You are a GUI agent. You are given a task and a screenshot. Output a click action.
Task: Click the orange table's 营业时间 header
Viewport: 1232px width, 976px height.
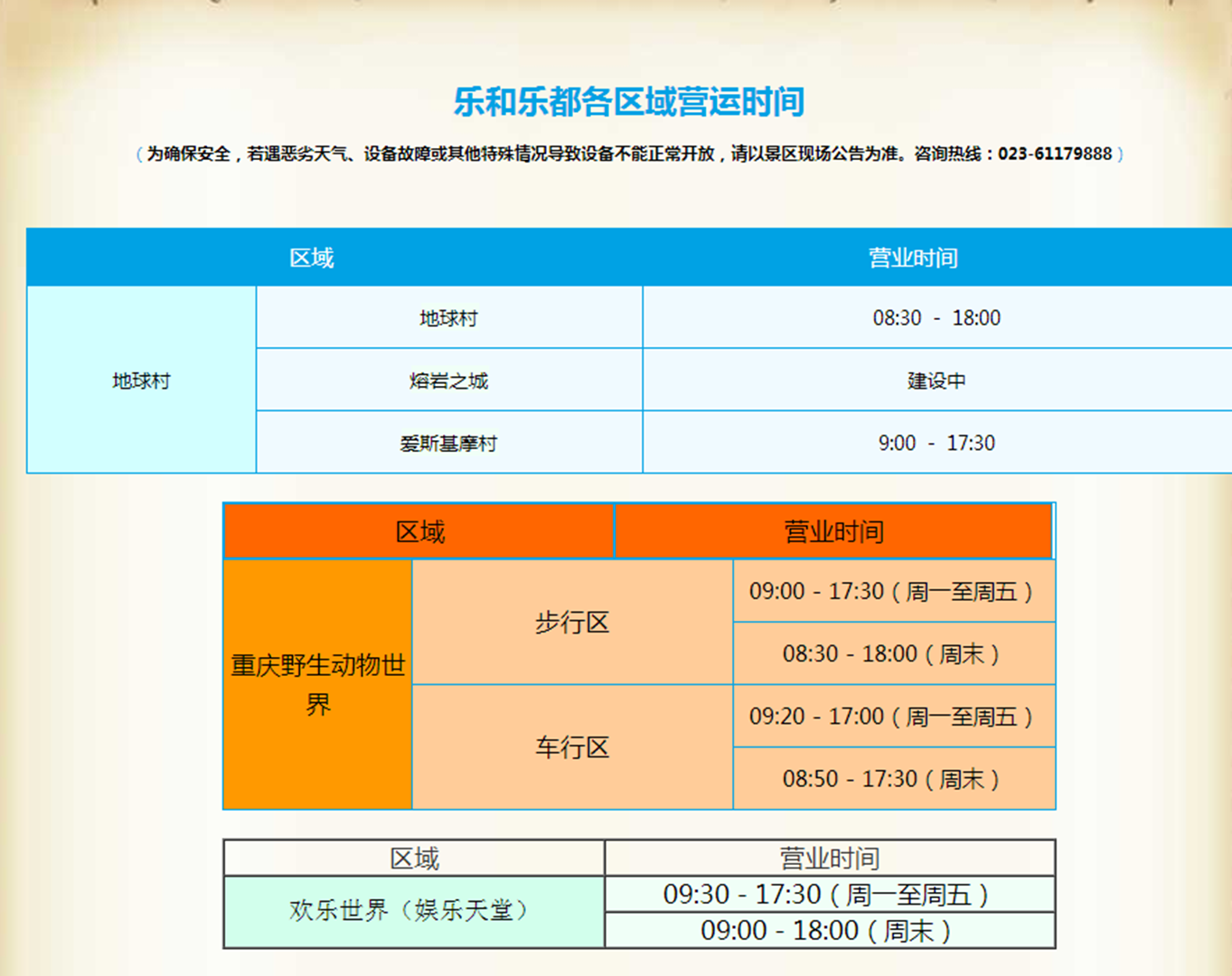(x=833, y=531)
